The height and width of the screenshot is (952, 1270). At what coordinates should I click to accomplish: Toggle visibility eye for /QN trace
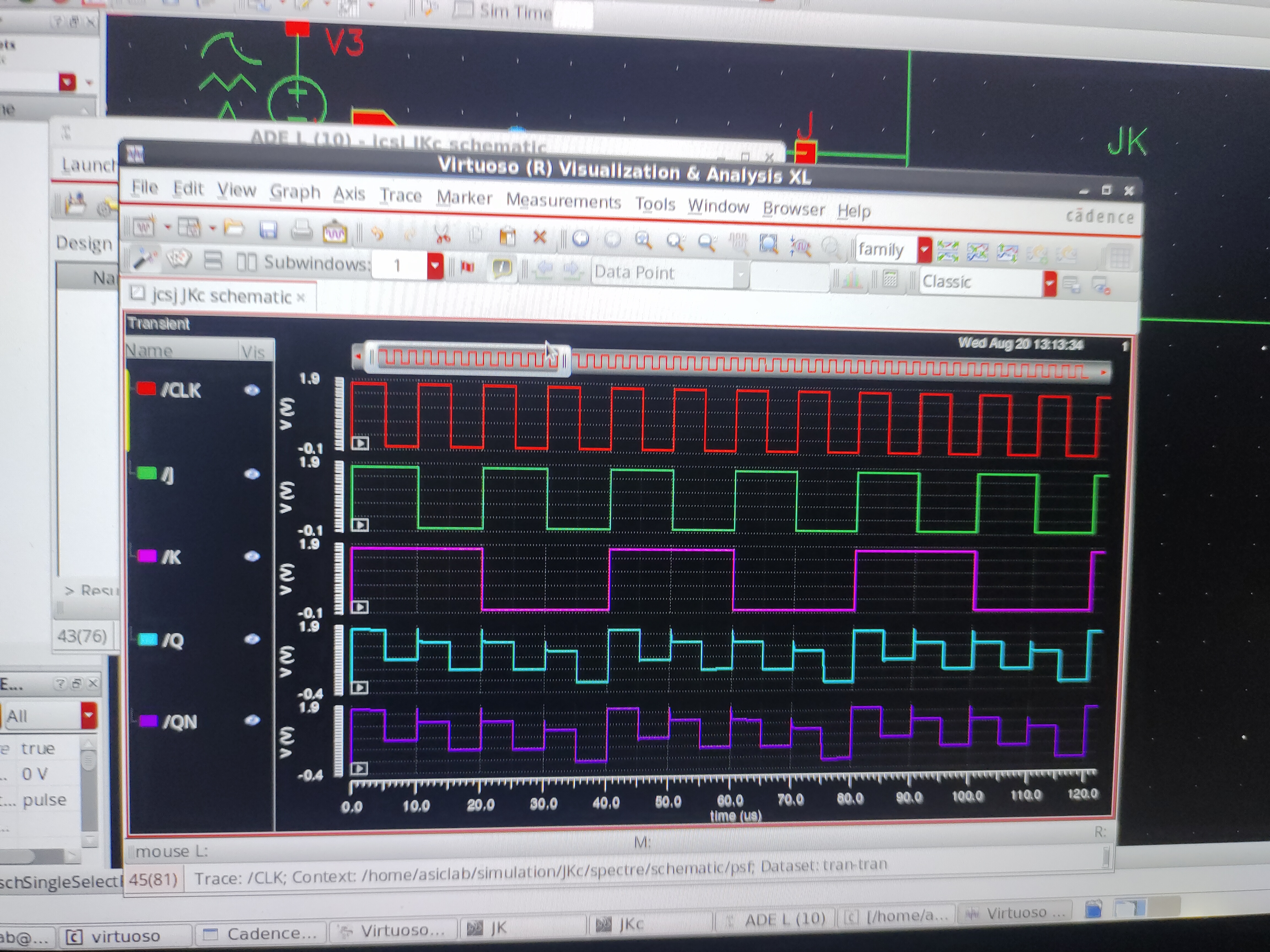point(252,720)
